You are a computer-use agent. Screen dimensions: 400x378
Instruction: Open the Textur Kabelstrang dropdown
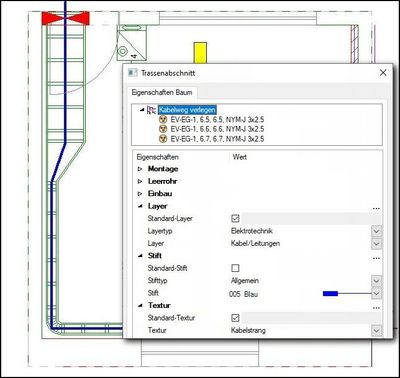tap(376, 330)
